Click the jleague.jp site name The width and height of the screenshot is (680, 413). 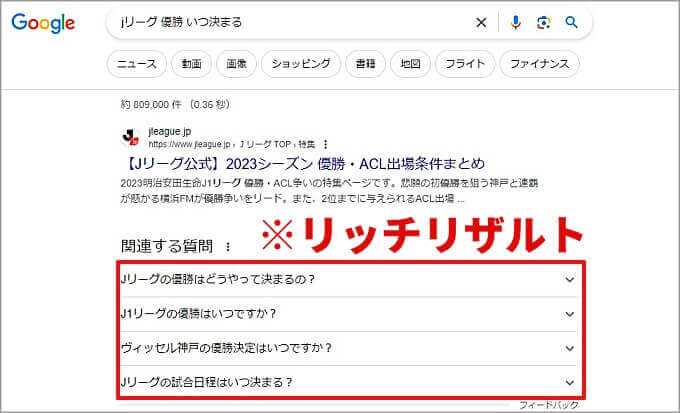(170, 131)
